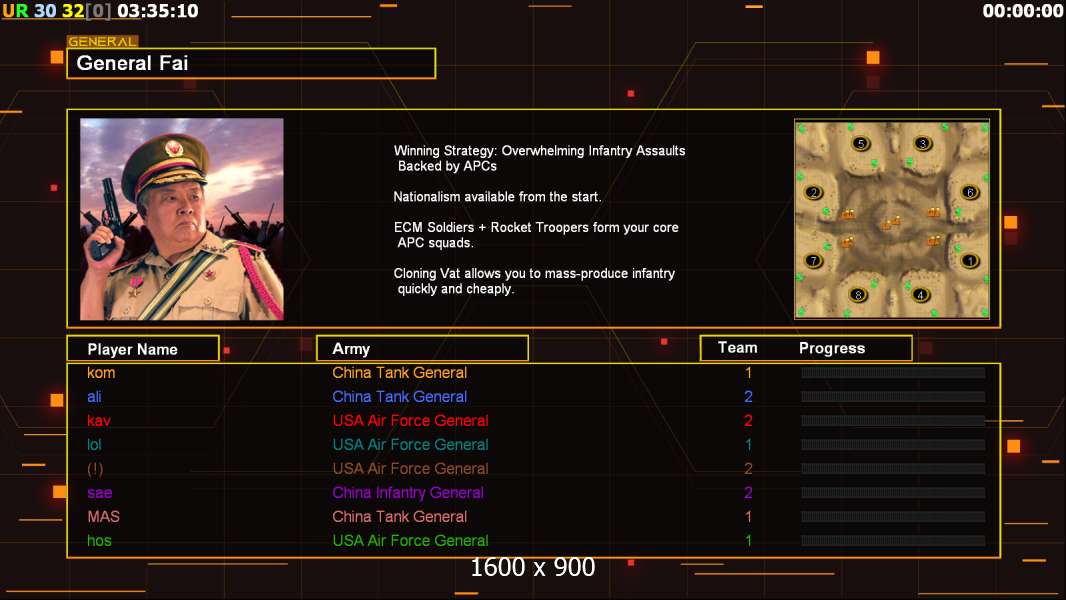Click the General Fai name field

[x=251, y=63]
